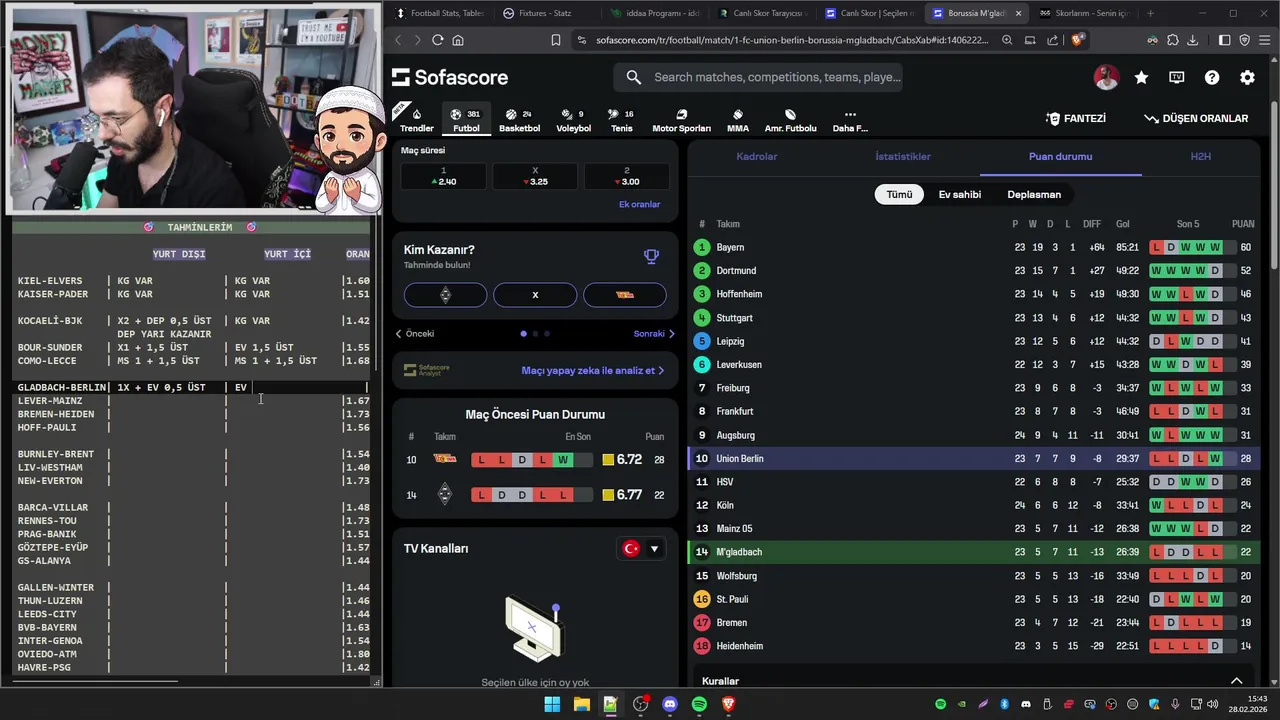Open FANTEZİ button
The width and height of the screenshot is (1280, 720).
[1076, 118]
